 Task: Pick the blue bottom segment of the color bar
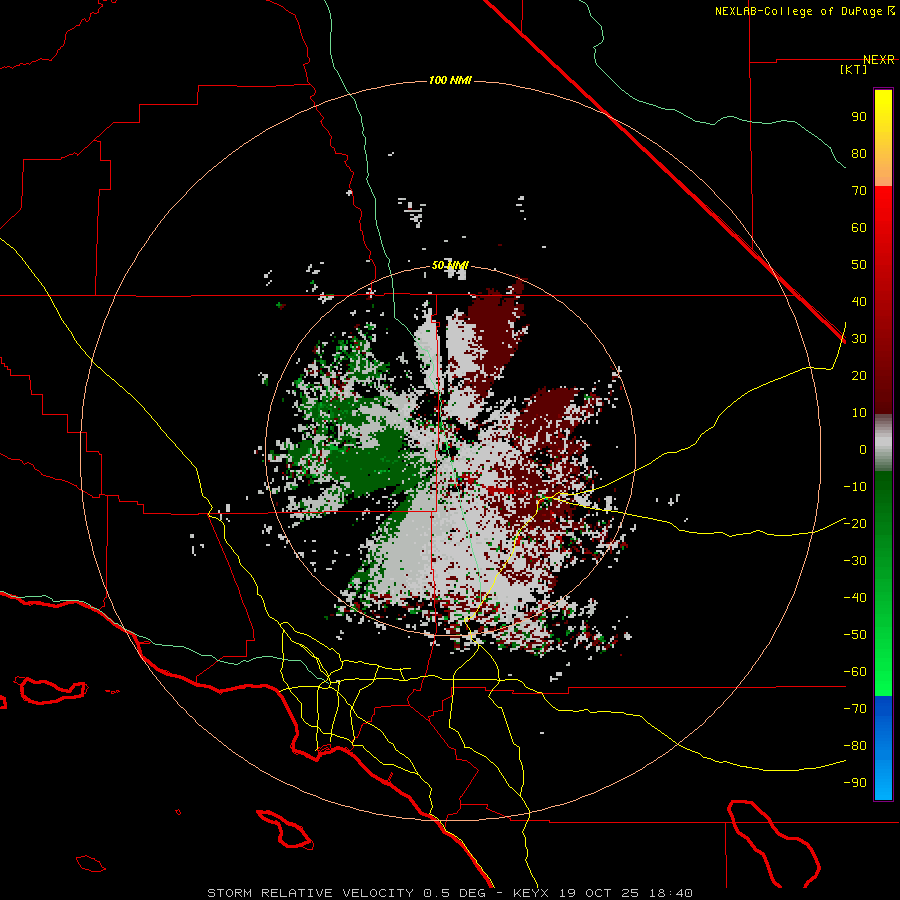[883, 748]
